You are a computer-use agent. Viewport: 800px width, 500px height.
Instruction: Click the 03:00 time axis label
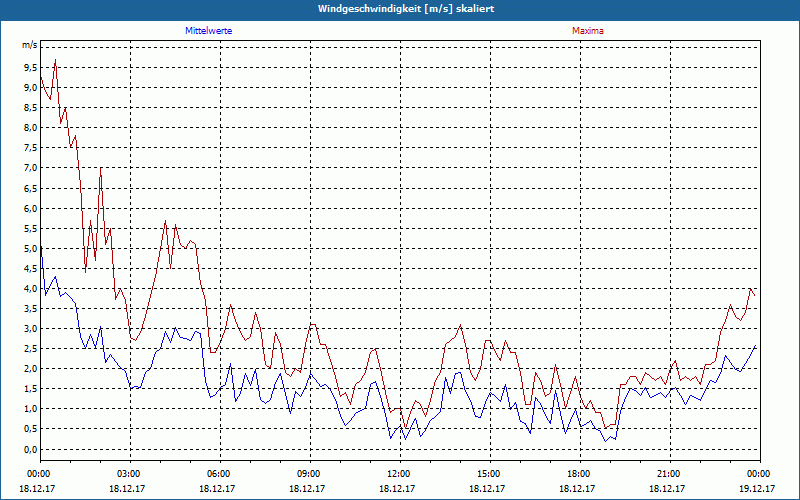click(x=130, y=474)
